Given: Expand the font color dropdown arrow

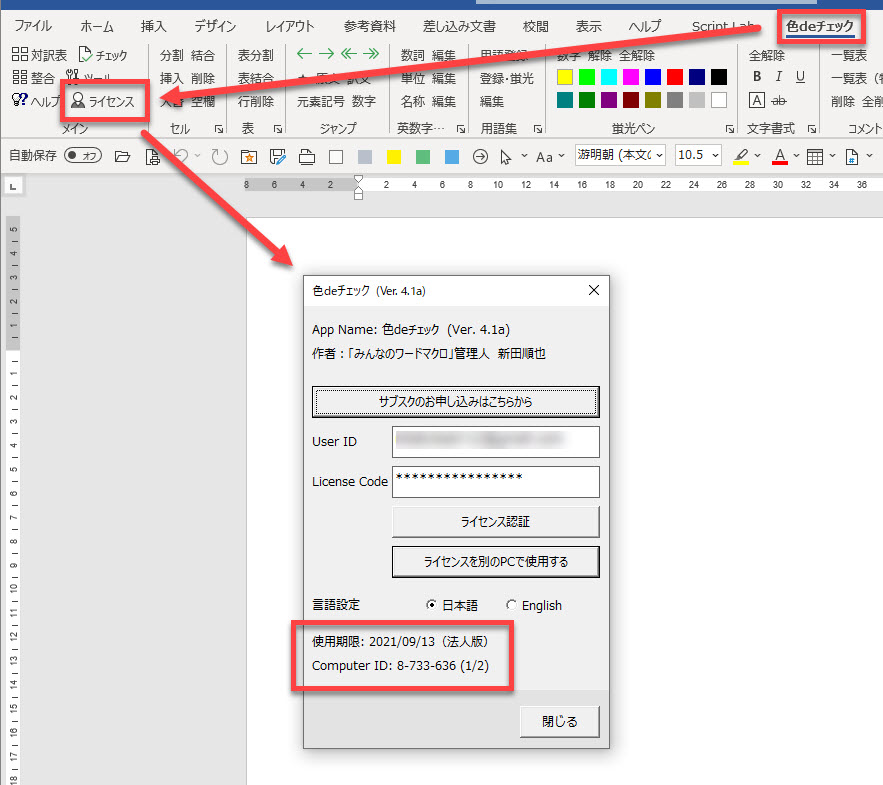Looking at the screenshot, I should [x=796, y=156].
